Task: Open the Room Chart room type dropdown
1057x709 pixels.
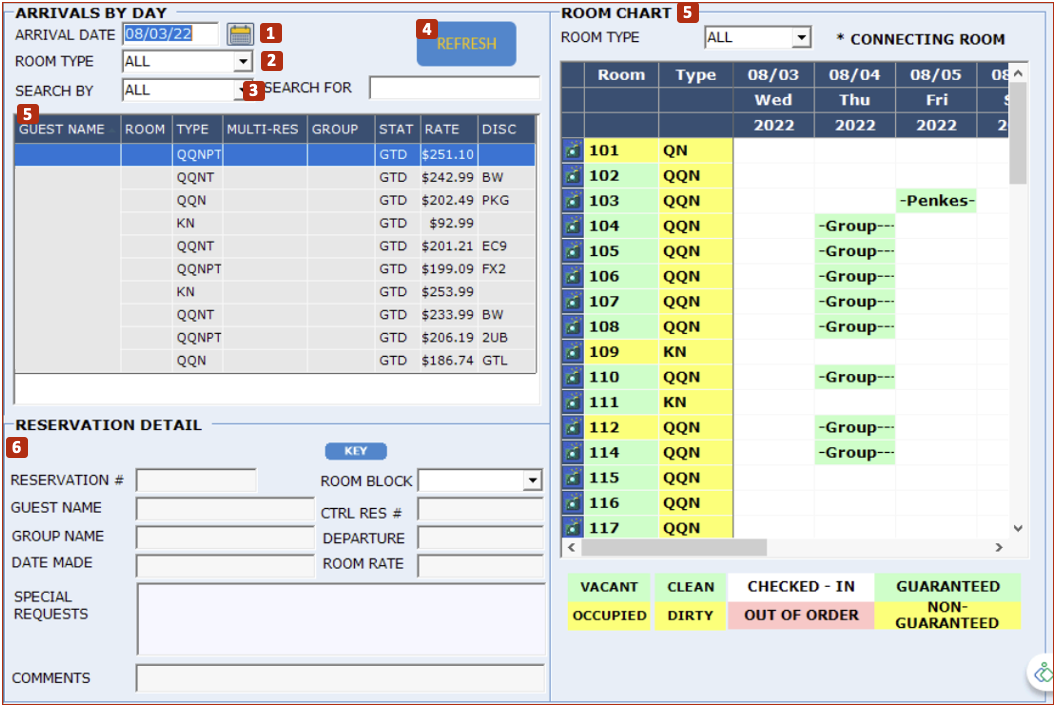Action: click(801, 38)
